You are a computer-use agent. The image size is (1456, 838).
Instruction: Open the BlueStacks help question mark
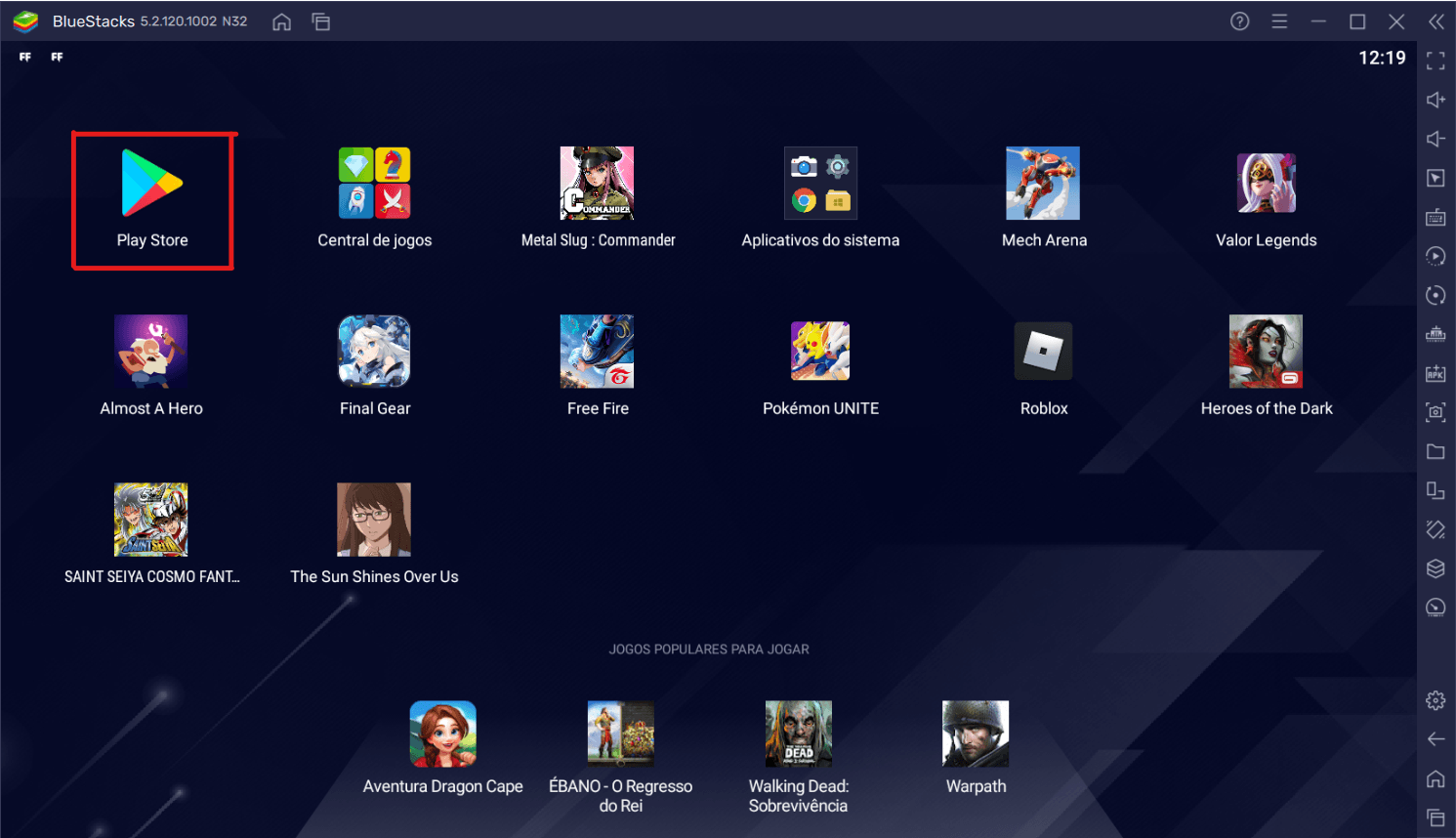click(1240, 21)
